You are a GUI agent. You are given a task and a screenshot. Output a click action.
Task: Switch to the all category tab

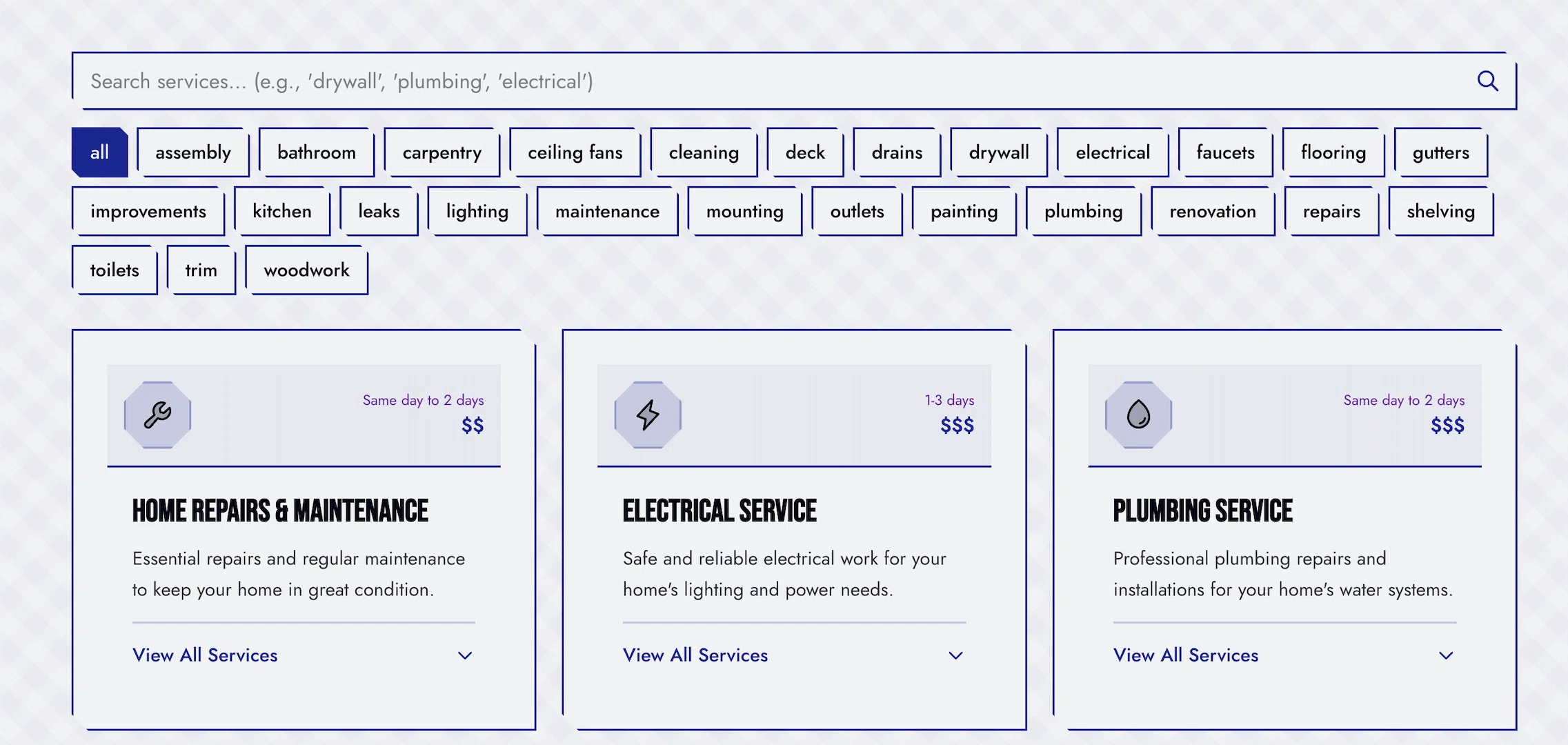[x=99, y=152]
